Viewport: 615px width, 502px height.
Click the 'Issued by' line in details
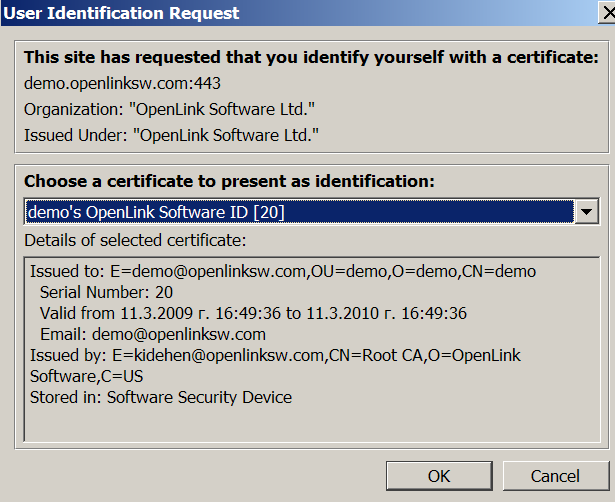pyautogui.click(x=275, y=355)
